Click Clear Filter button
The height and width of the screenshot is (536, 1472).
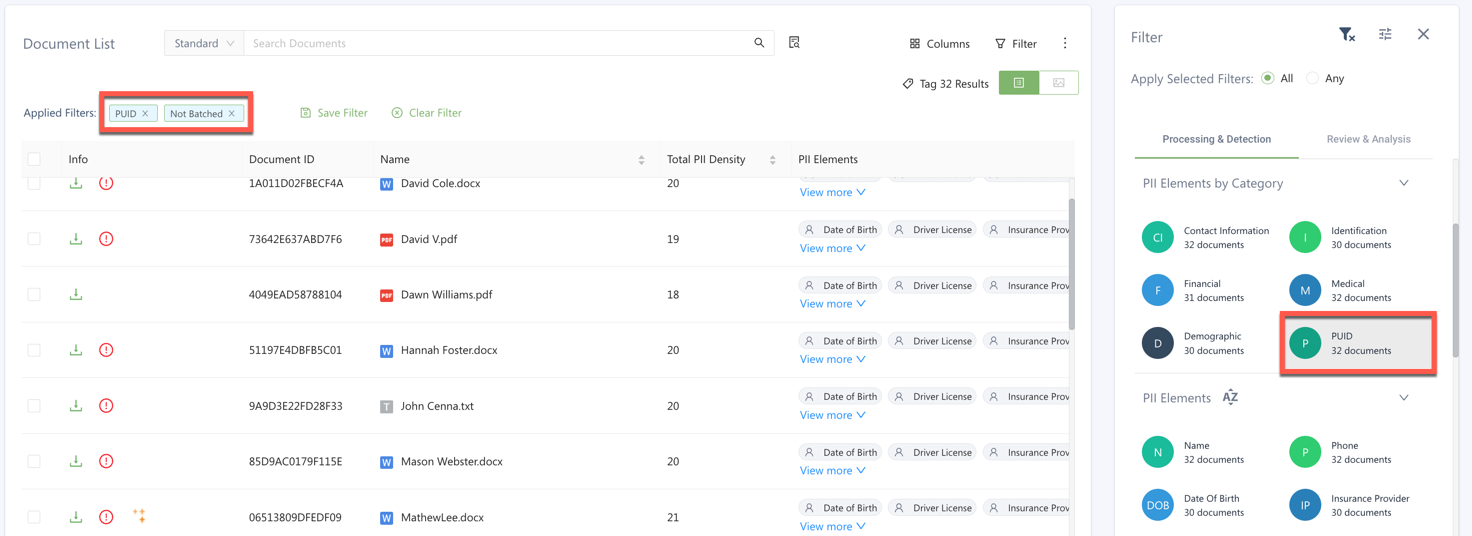pos(427,113)
